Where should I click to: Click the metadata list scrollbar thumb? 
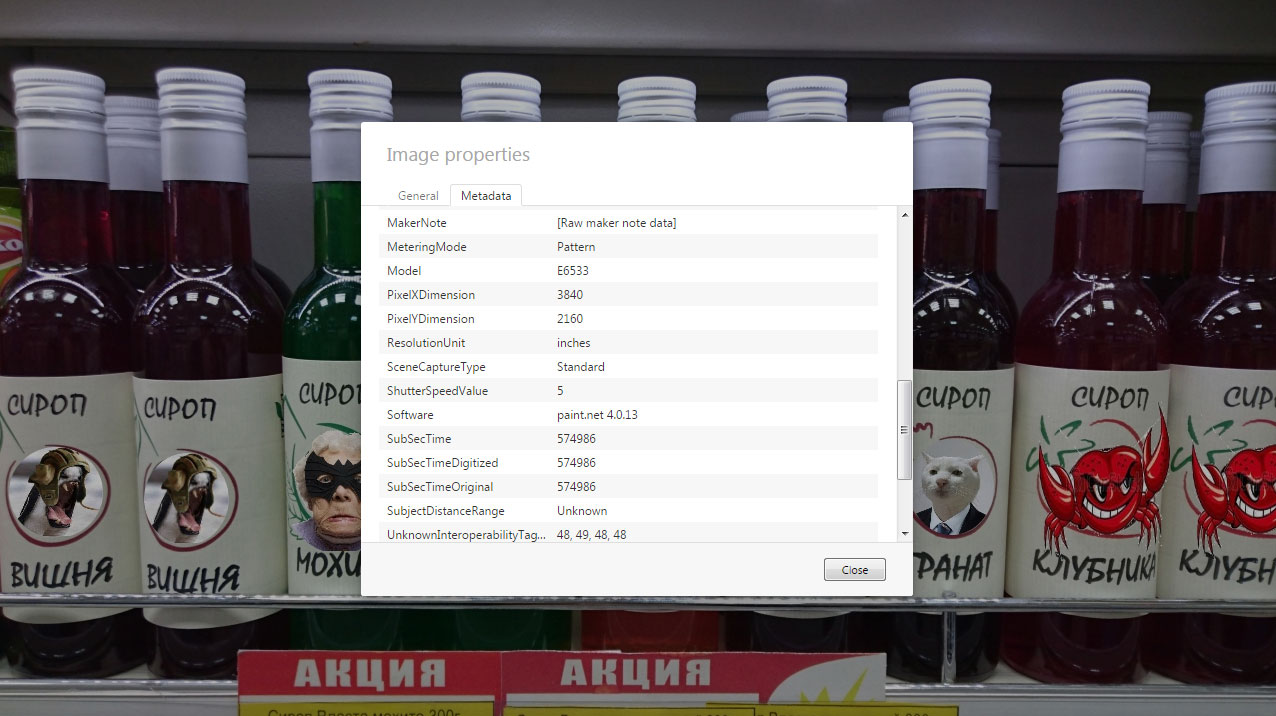pyautogui.click(x=905, y=430)
